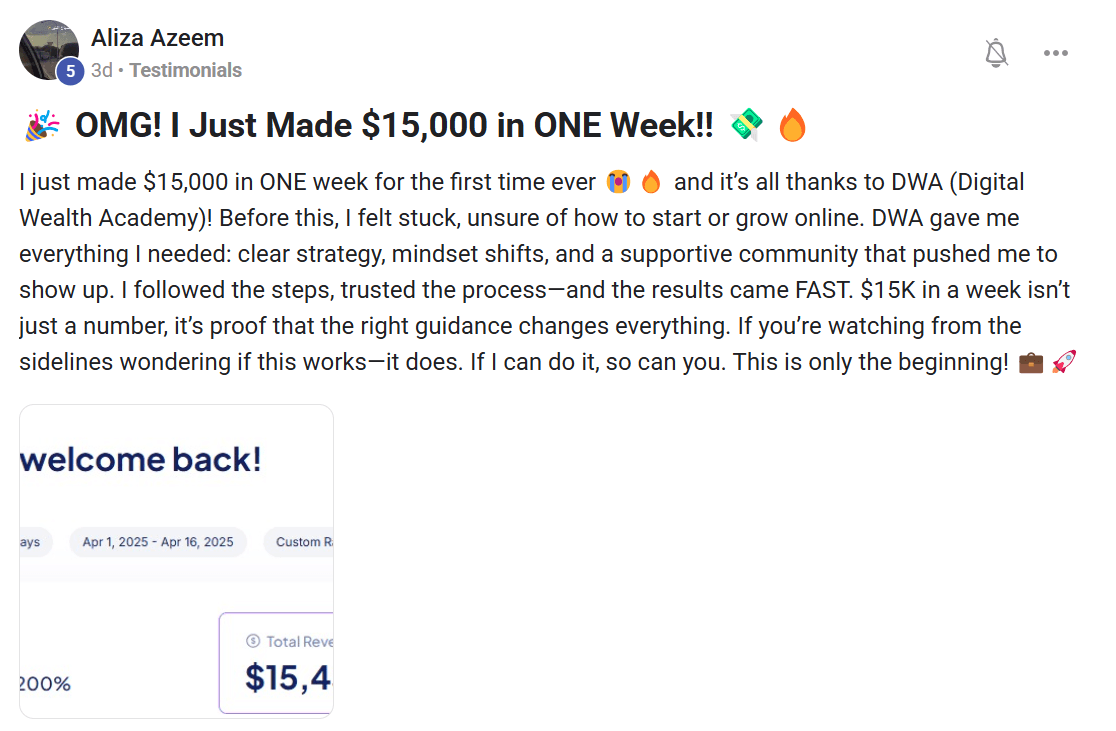Select the Apr 1 - Apr 16, 2025 date pill

pos(158,542)
